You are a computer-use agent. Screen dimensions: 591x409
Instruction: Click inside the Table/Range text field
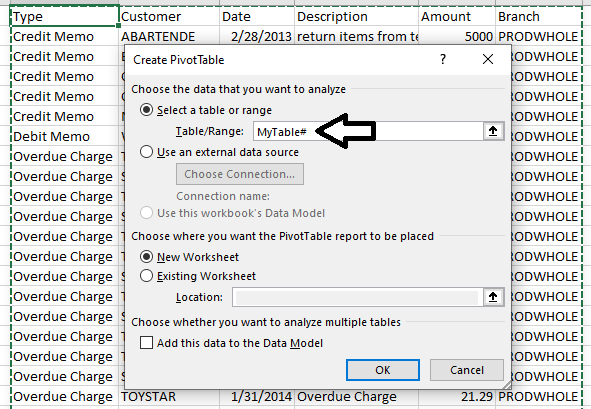[368, 131]
